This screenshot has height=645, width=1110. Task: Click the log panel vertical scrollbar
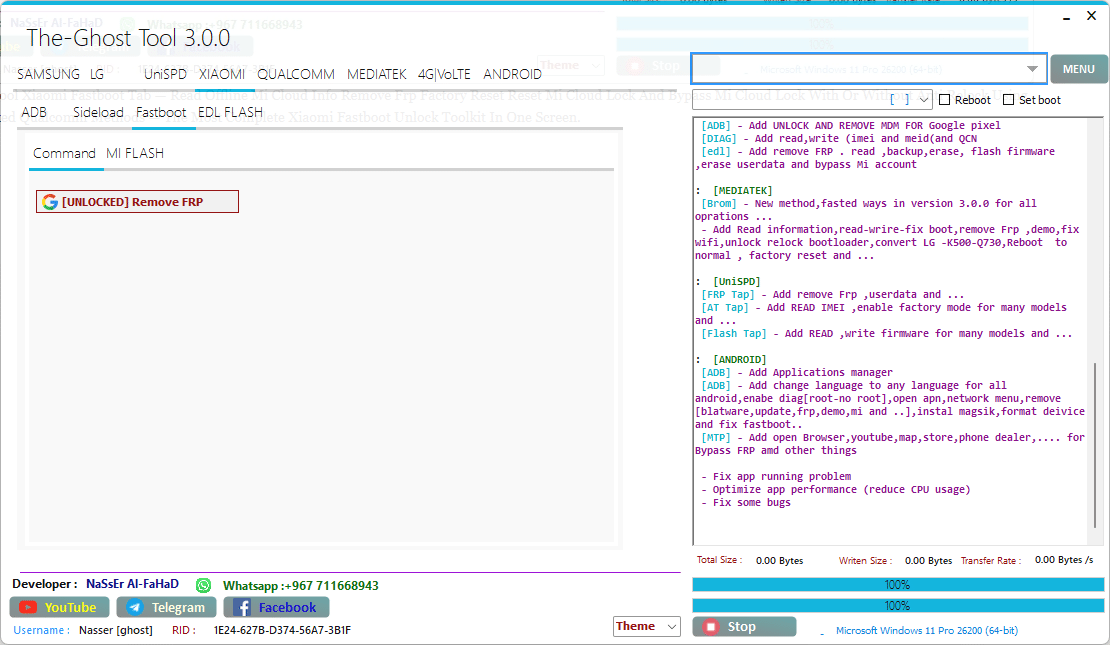[x=1094, y=445]
